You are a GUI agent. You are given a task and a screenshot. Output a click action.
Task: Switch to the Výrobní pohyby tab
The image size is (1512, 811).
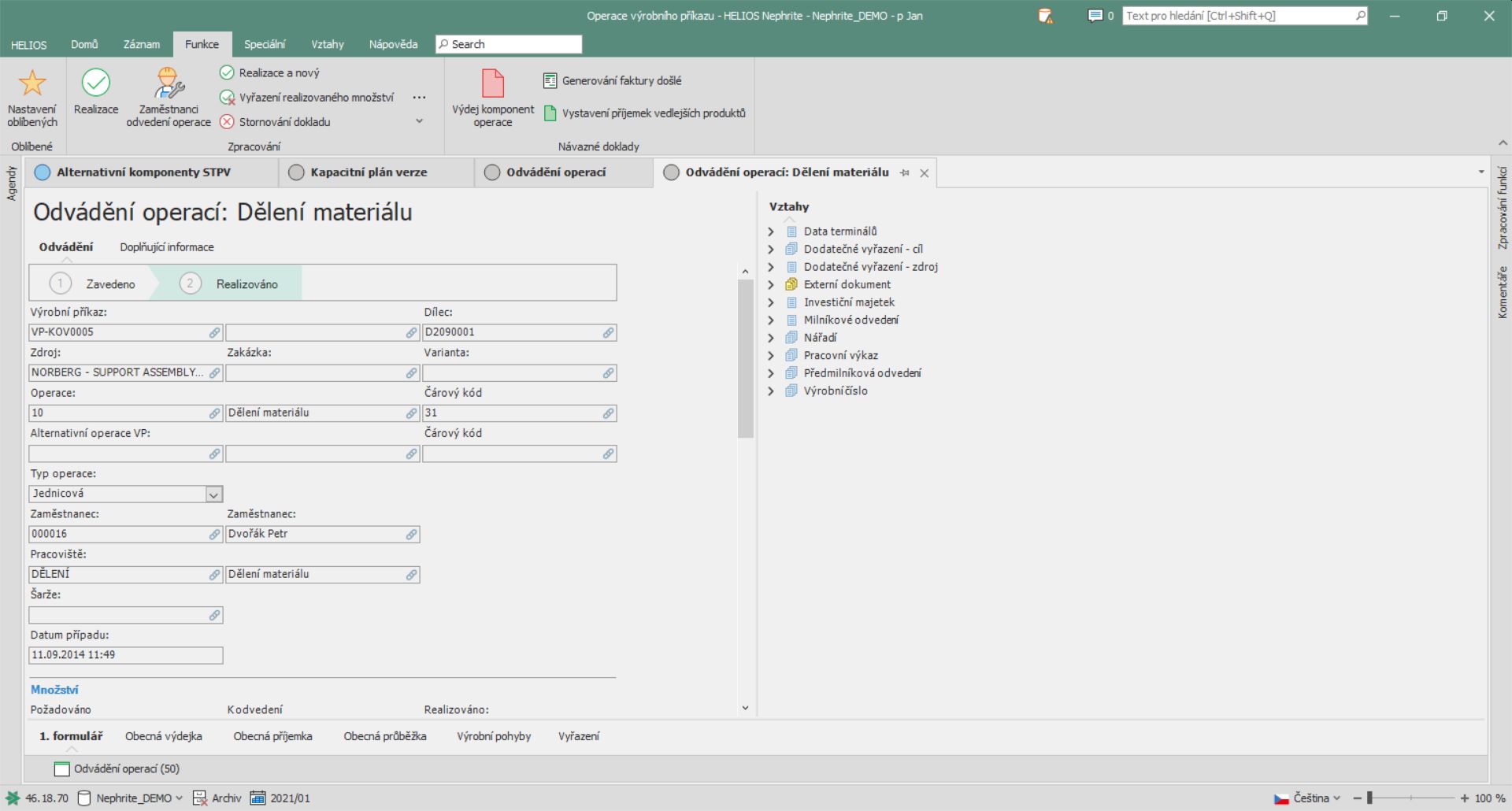(494, 736)
